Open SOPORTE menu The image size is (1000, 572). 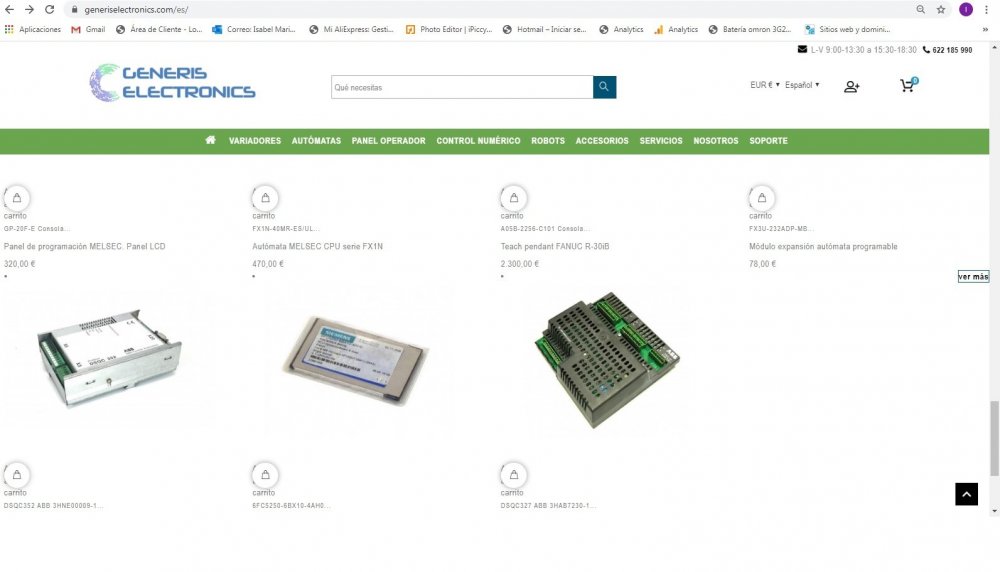[768, 141]
